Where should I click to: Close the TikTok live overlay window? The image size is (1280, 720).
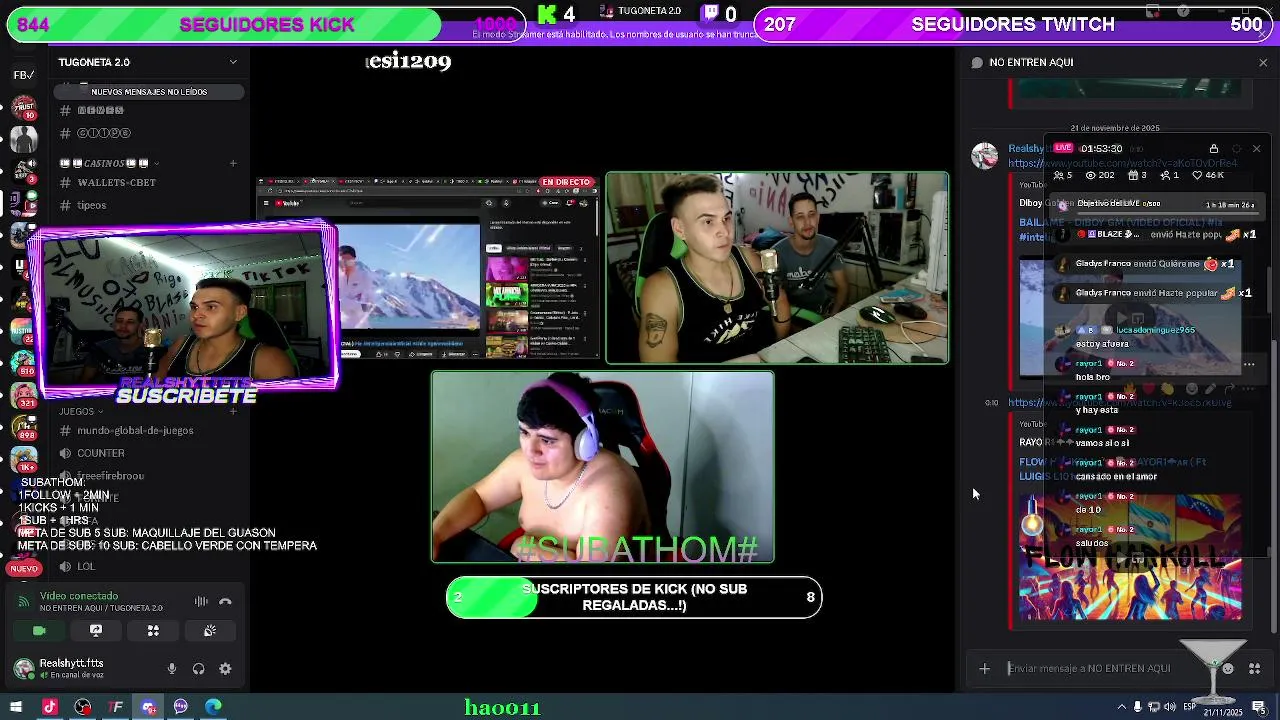coord(1256,149)
